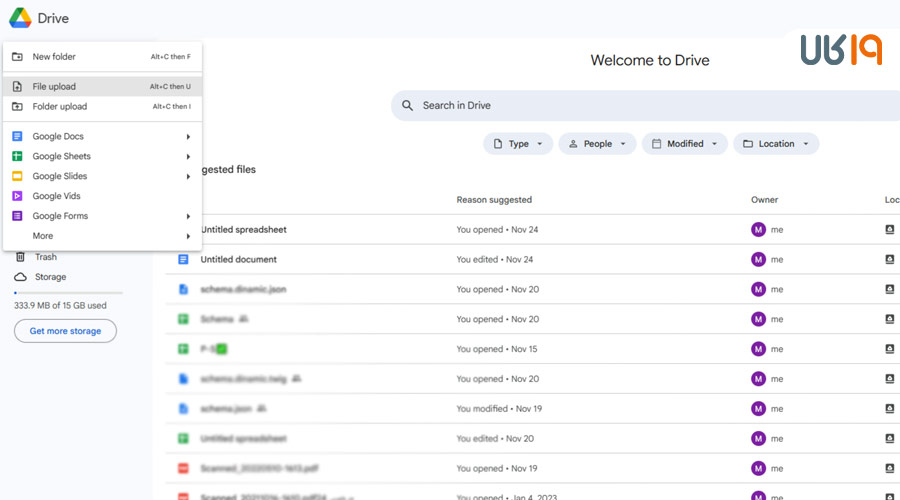Open the Type filter dropdown
Viewport: 900px width, 500px height.
point(518,144)
